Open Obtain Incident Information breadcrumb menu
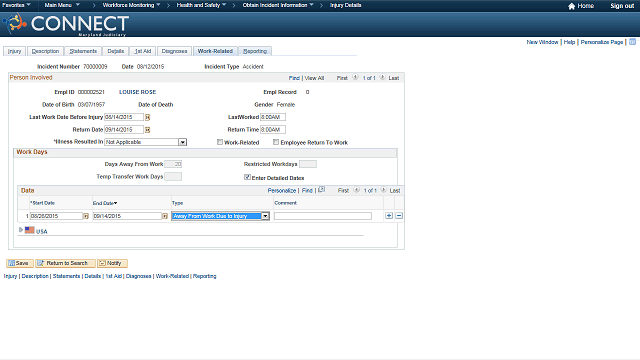The width and height of the screenshot is (640, 360). (278, 5)
